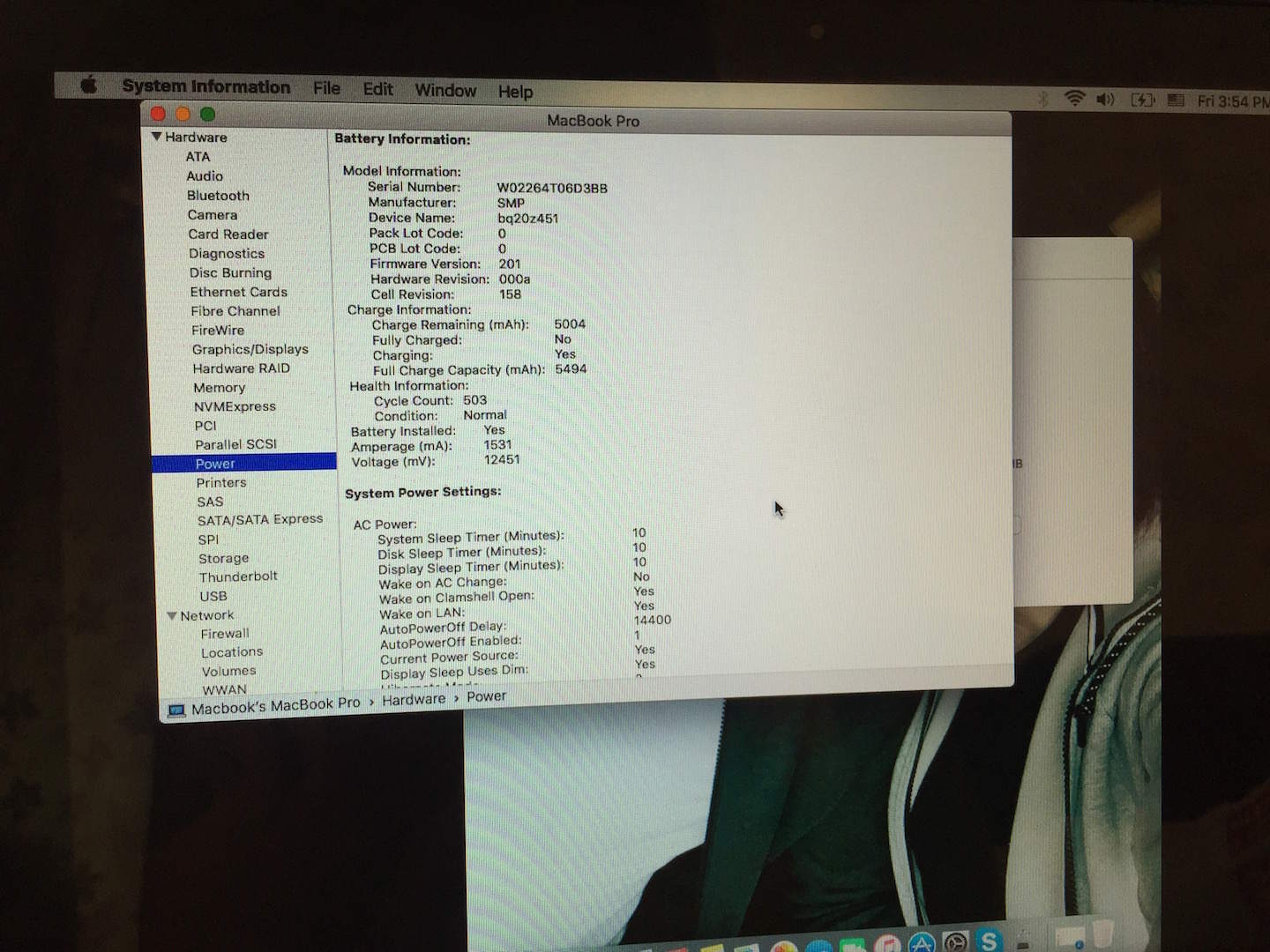Select Graphics/Displays in the sidebar

(x=250, y=349)
